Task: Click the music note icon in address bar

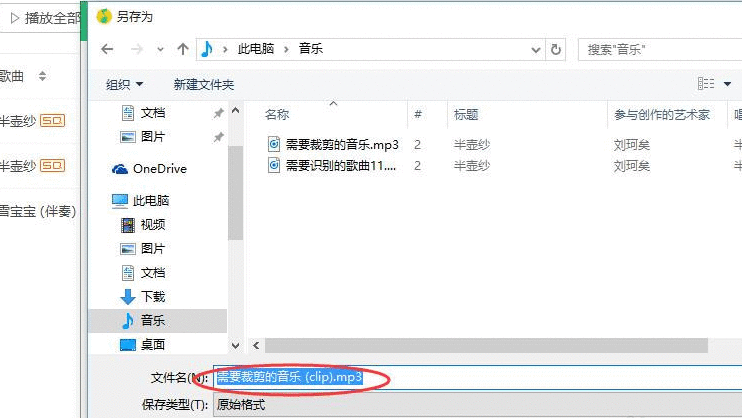Action: click(x=207, y=49)
